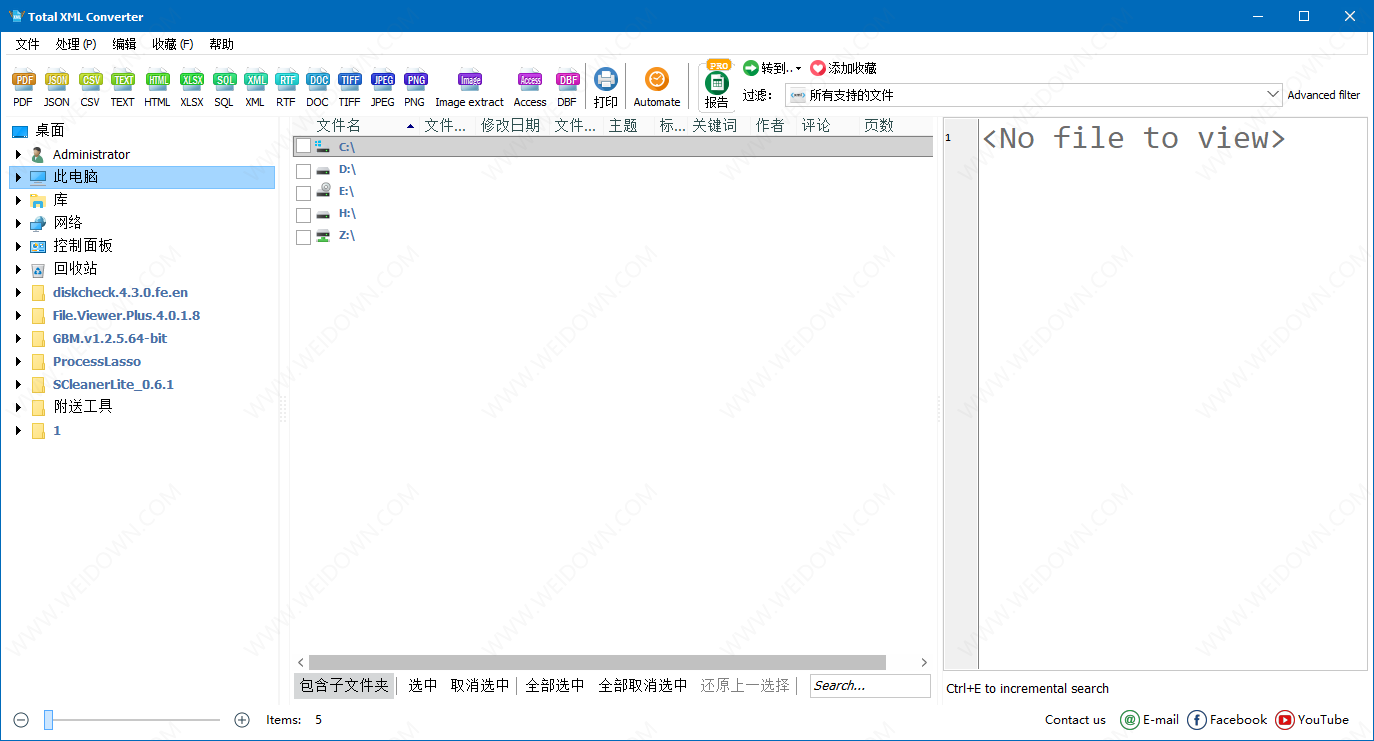
Task: Toggle the include subfolders option
Action: pos(344,685)
